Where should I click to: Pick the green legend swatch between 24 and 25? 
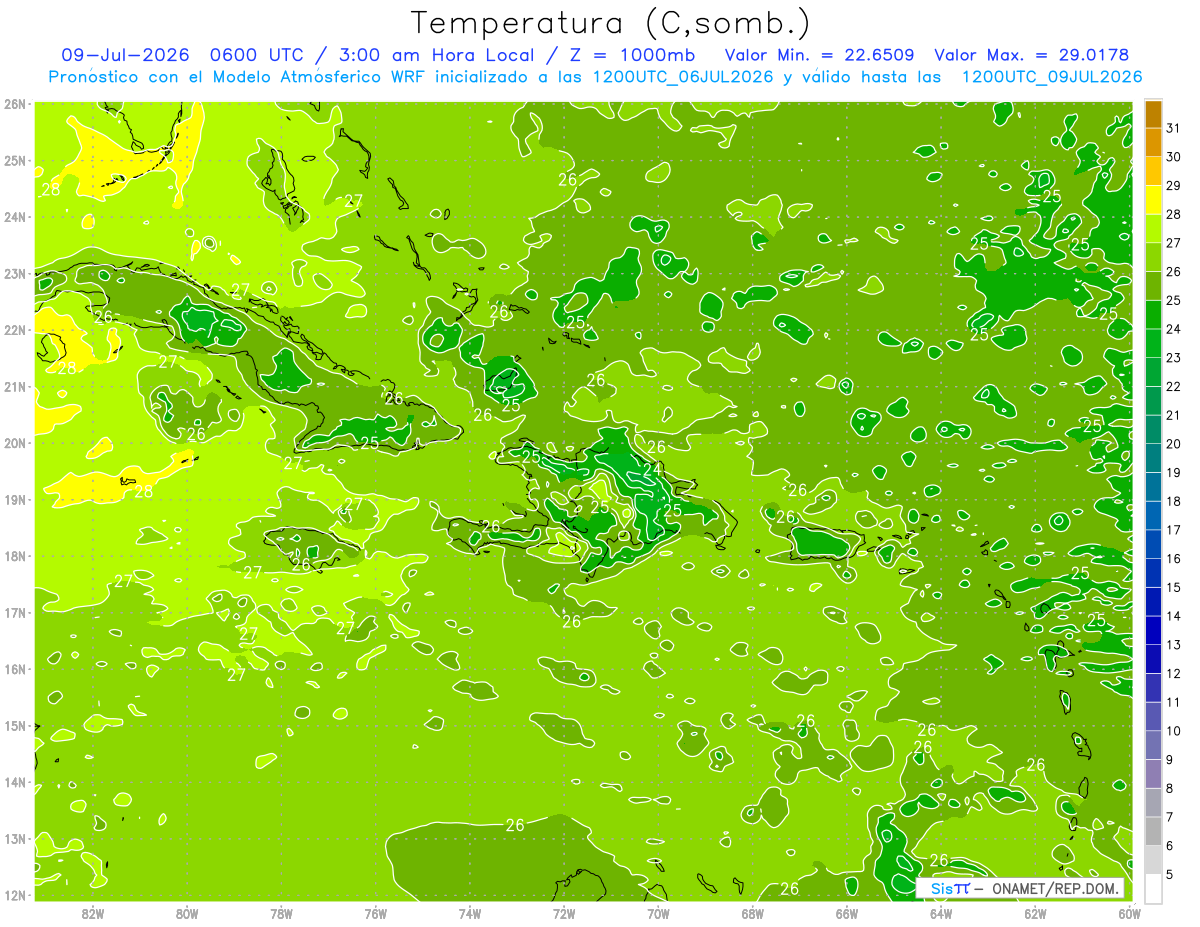tap(1153, 314)
